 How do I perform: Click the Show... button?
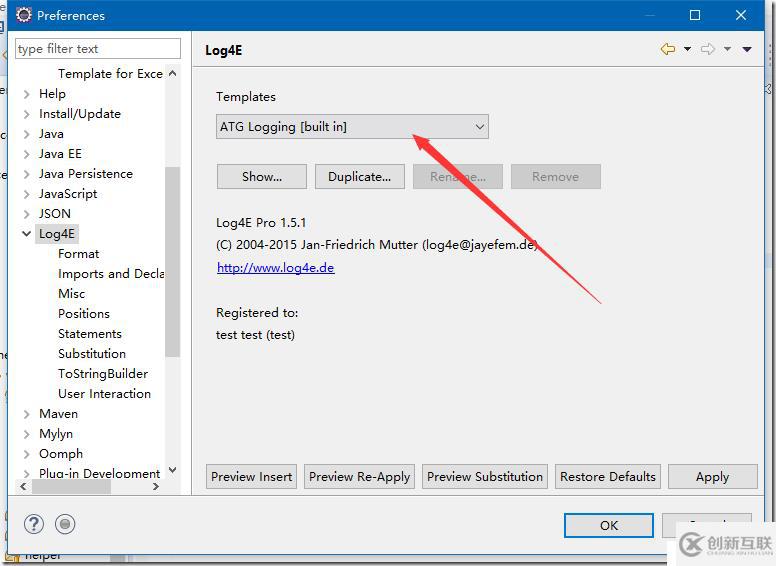pos(262,177)
